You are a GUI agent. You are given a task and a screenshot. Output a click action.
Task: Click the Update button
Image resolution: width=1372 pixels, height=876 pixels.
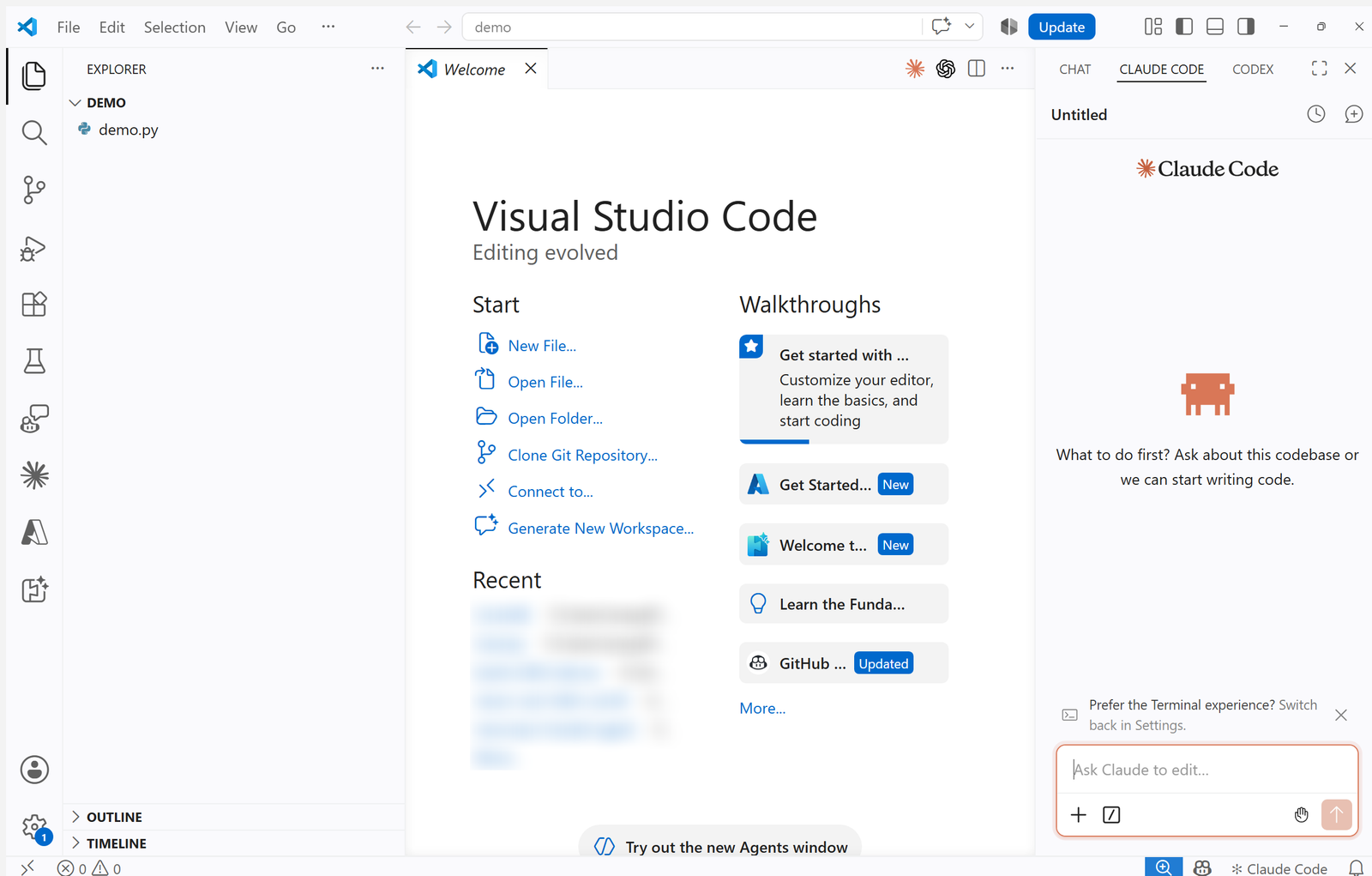point(1062,27)
